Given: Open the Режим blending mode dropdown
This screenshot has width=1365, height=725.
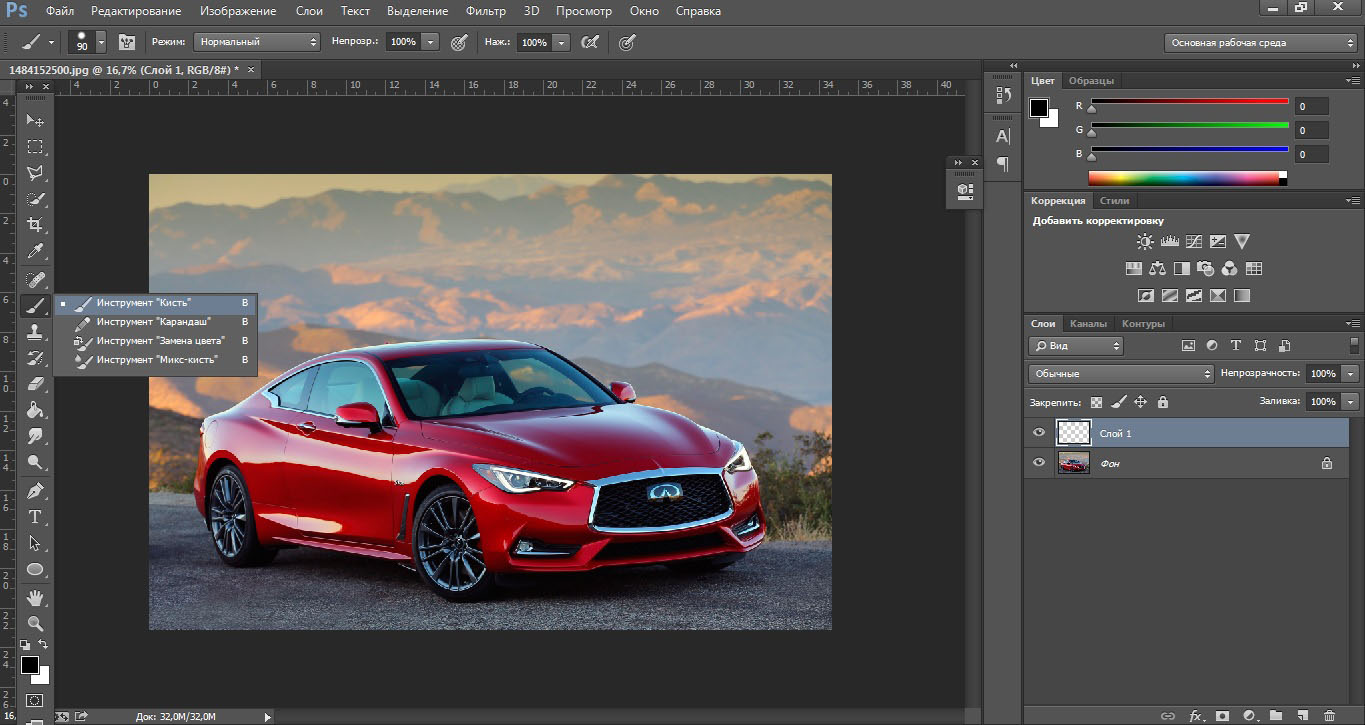Looking at the screenshot, I should [256, 42].
